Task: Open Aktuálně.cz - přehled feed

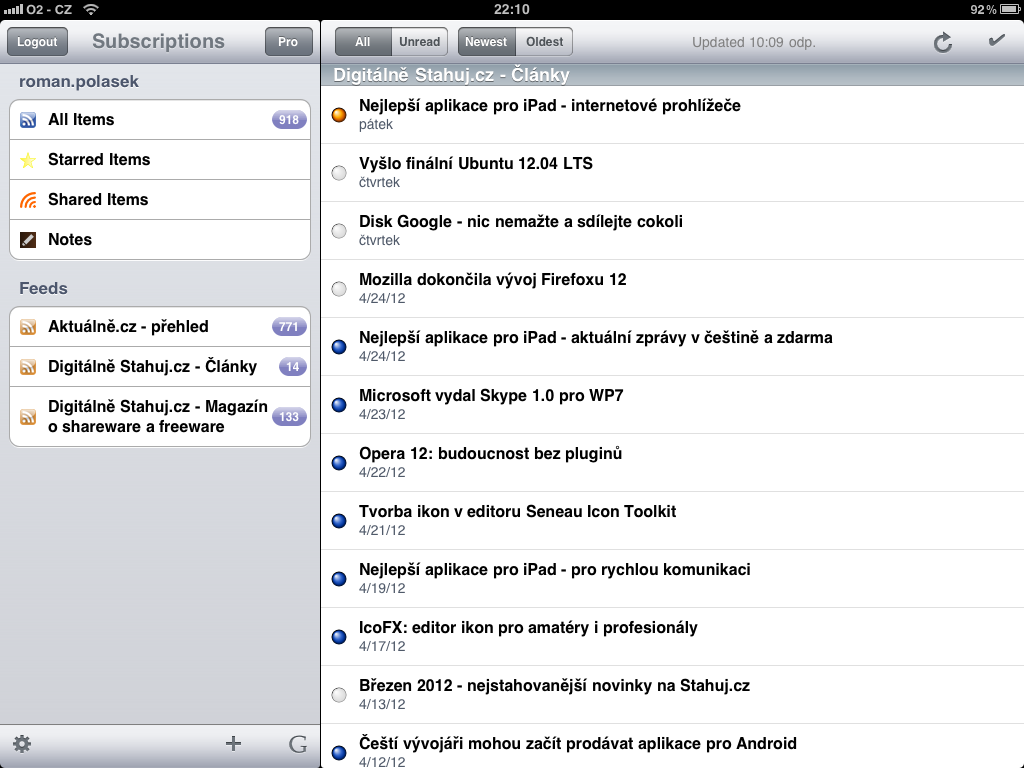Action: [x=160, y=327]
